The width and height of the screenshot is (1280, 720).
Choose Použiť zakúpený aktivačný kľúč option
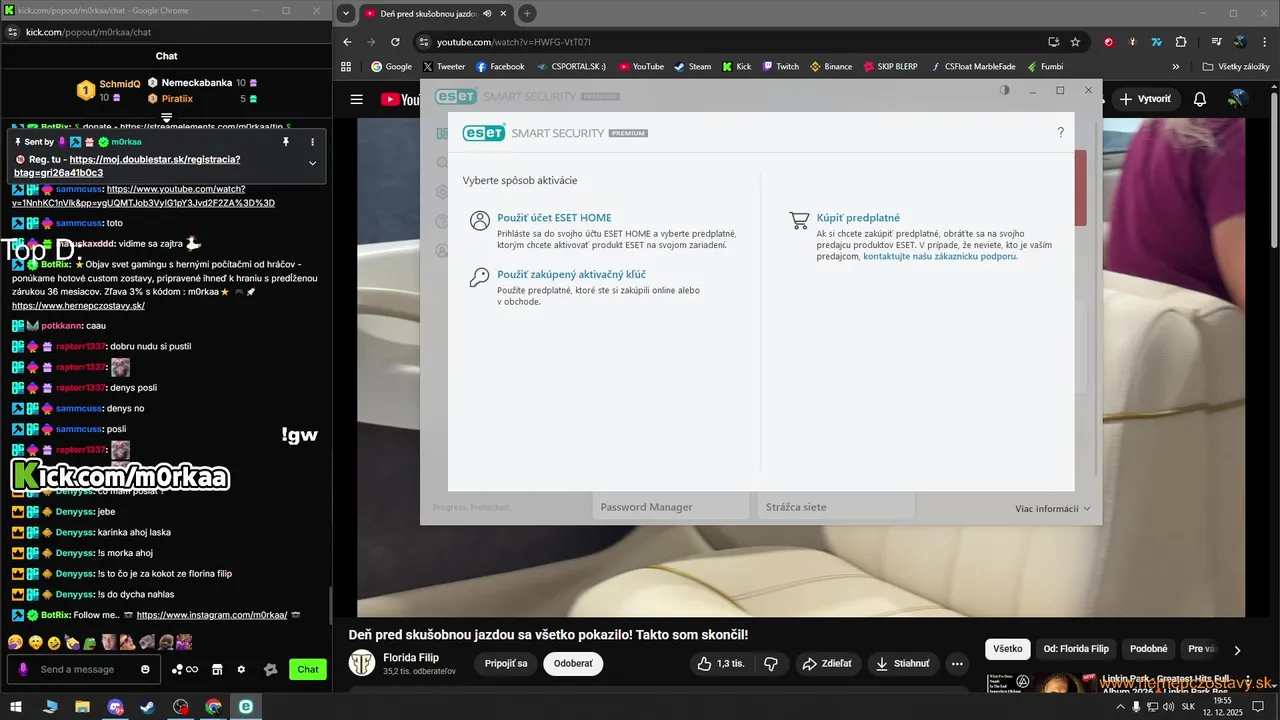tap(571, 274)
